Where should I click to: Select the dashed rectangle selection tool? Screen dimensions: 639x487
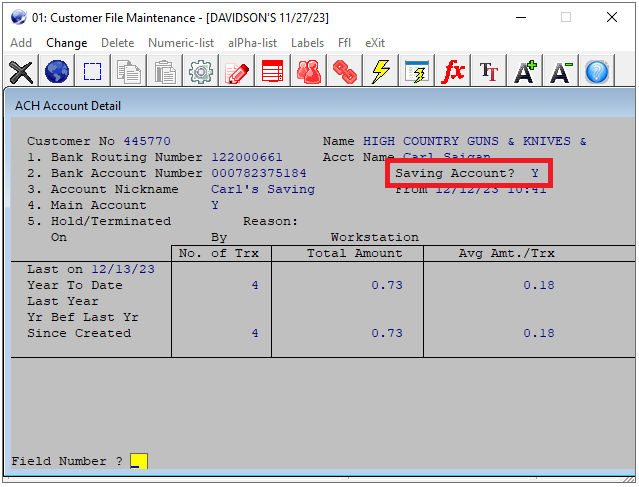93,72
